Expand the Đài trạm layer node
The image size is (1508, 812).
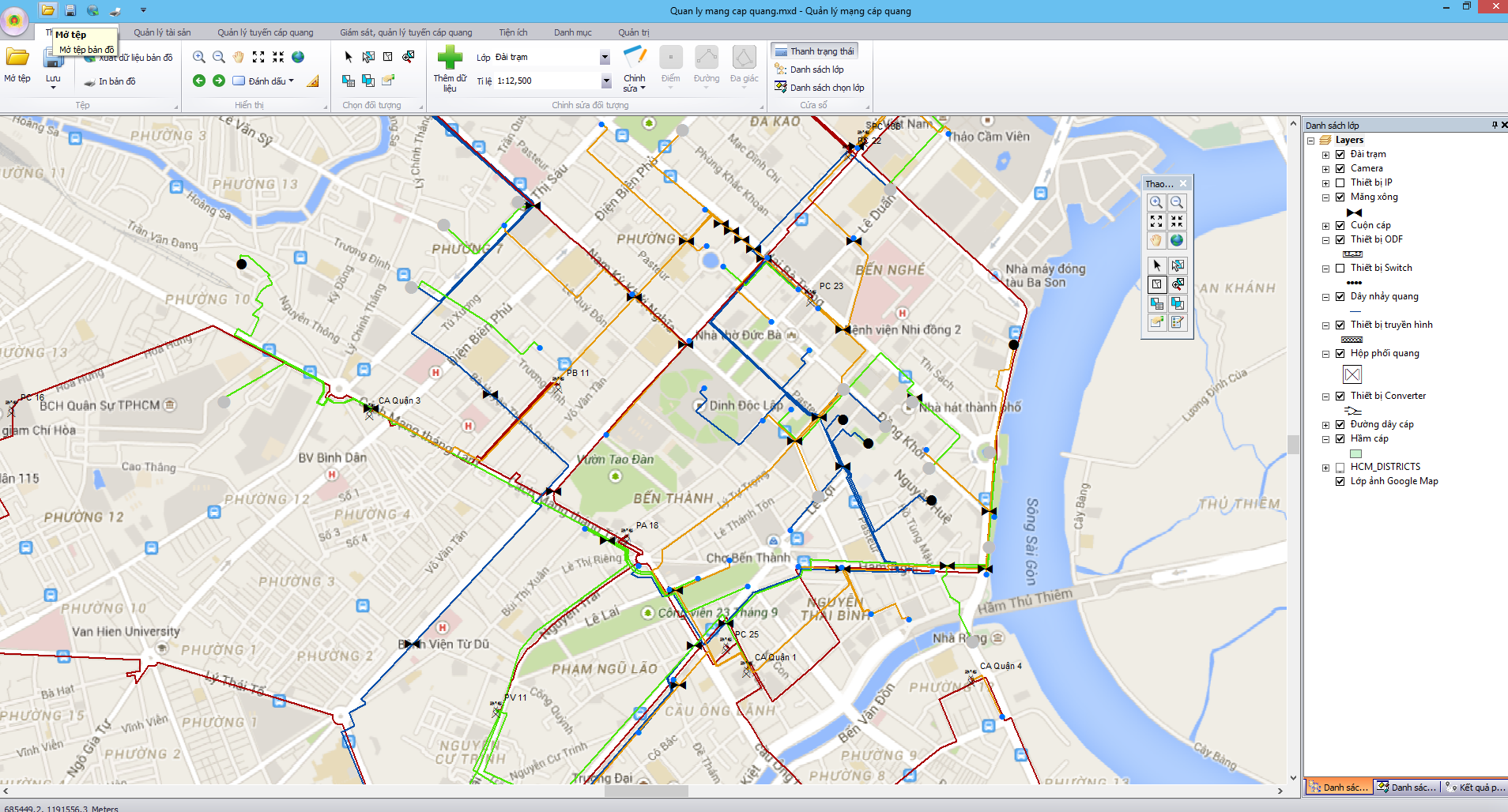(1325, 155)
